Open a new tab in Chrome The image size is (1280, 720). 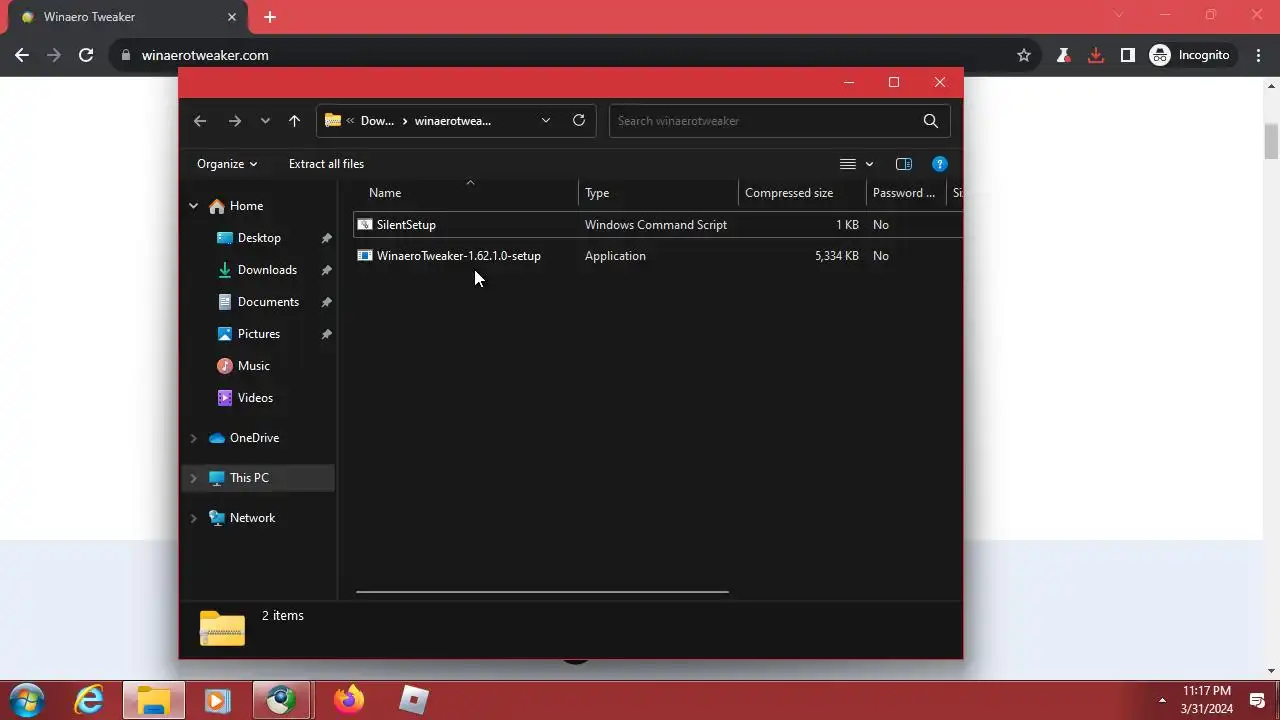[270, 17]
